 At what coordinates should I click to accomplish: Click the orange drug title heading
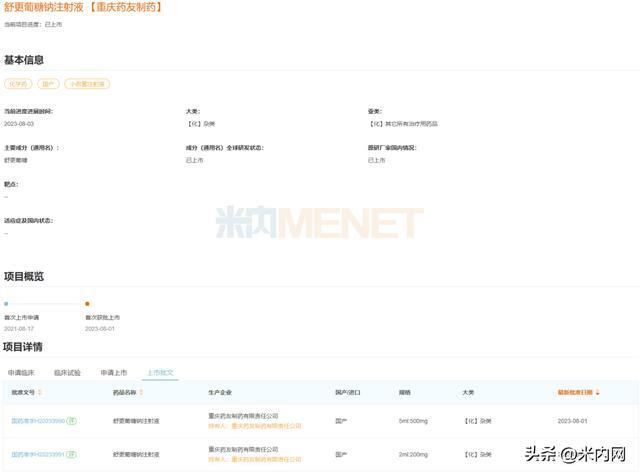click(x=83, y=7)
